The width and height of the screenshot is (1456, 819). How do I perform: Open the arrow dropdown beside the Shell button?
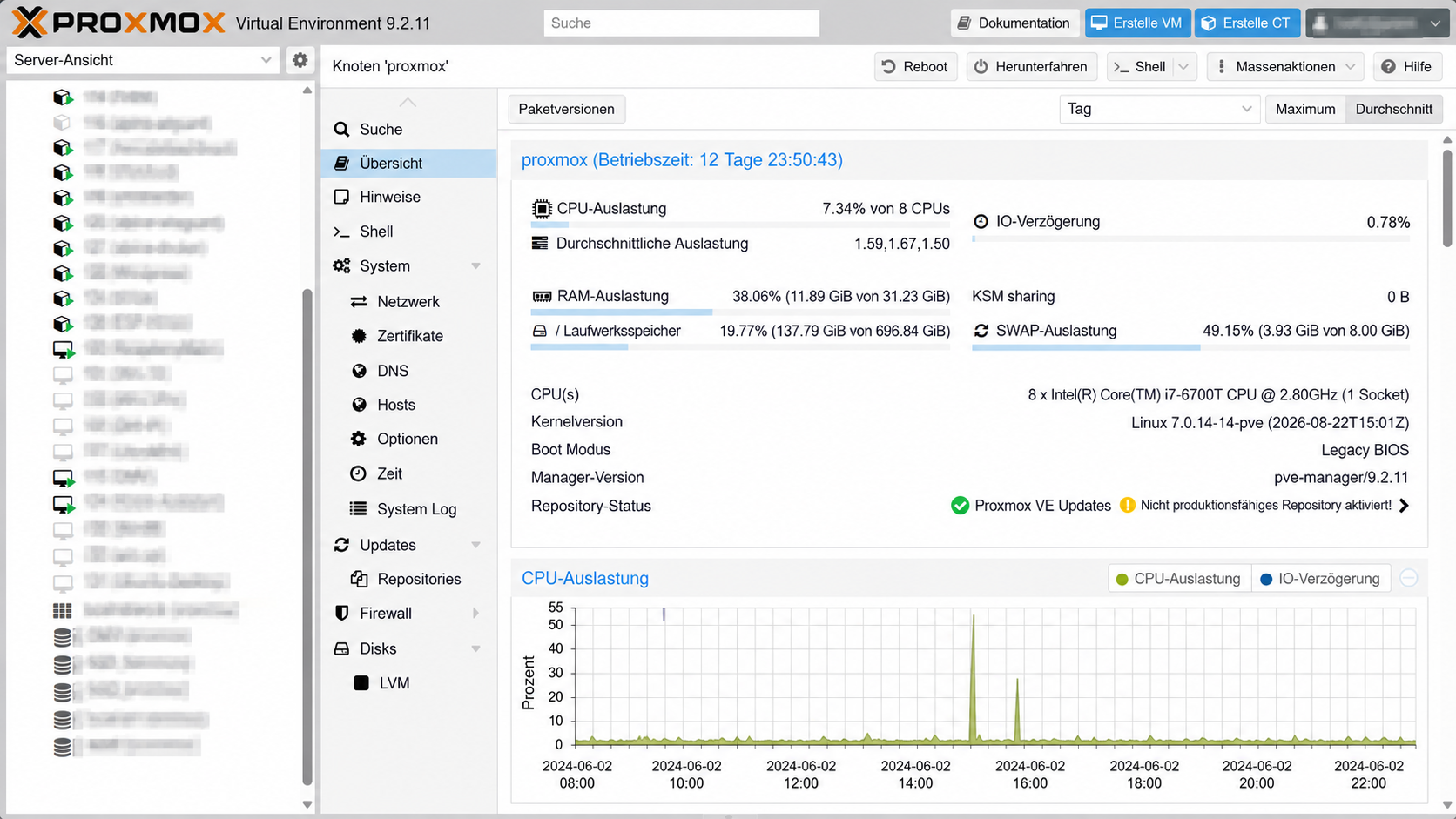point(1184,66)
